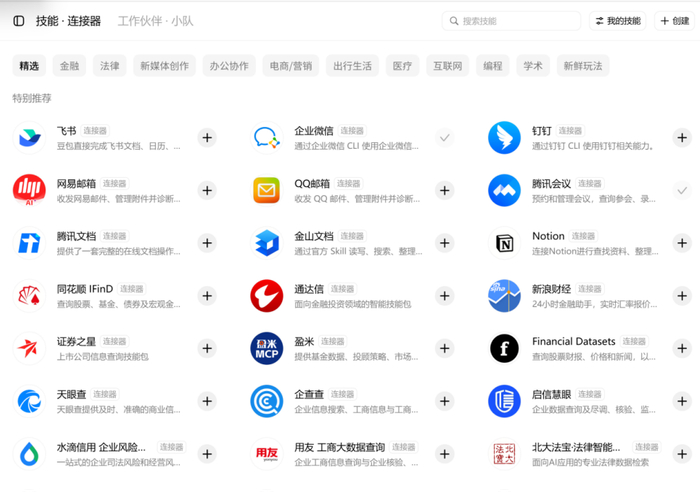Add the 天眼查 connector with plus
Image resolution: width=700 pixels, height=492 pixels.
click(x=207, y=401)
